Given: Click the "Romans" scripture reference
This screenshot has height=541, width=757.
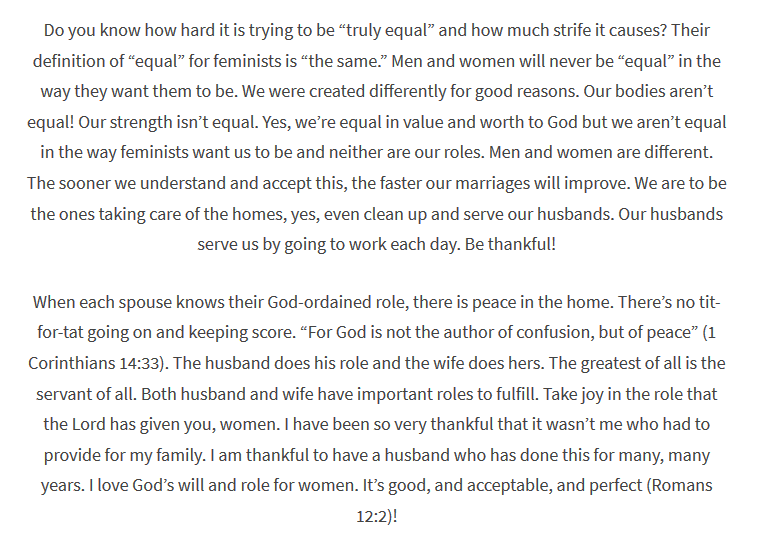Looking at the screenshot, I should click(x=682, y=485).
